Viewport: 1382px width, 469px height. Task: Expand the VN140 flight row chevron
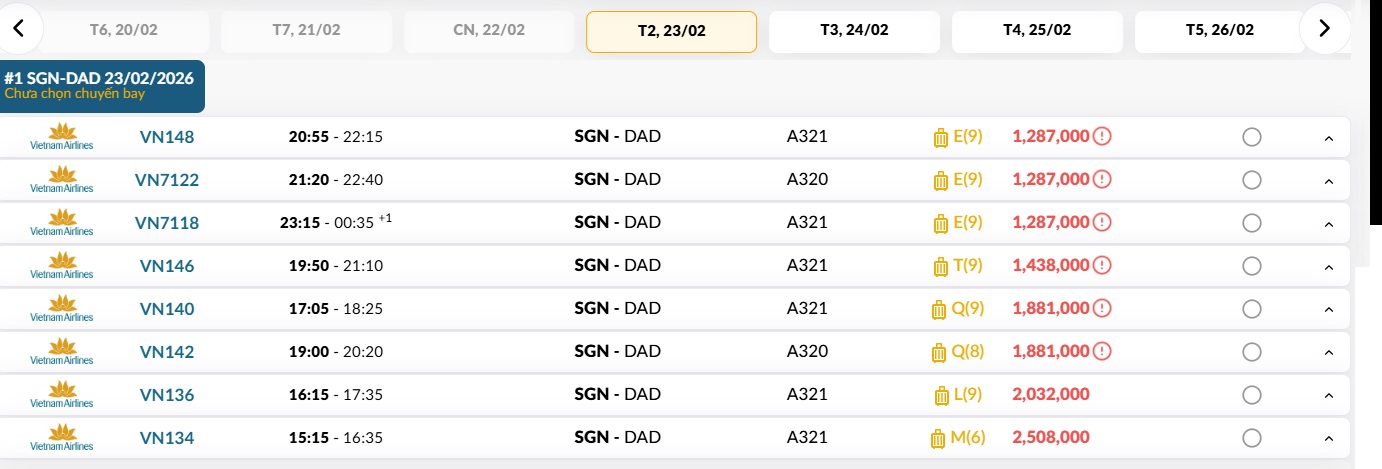1329,310
